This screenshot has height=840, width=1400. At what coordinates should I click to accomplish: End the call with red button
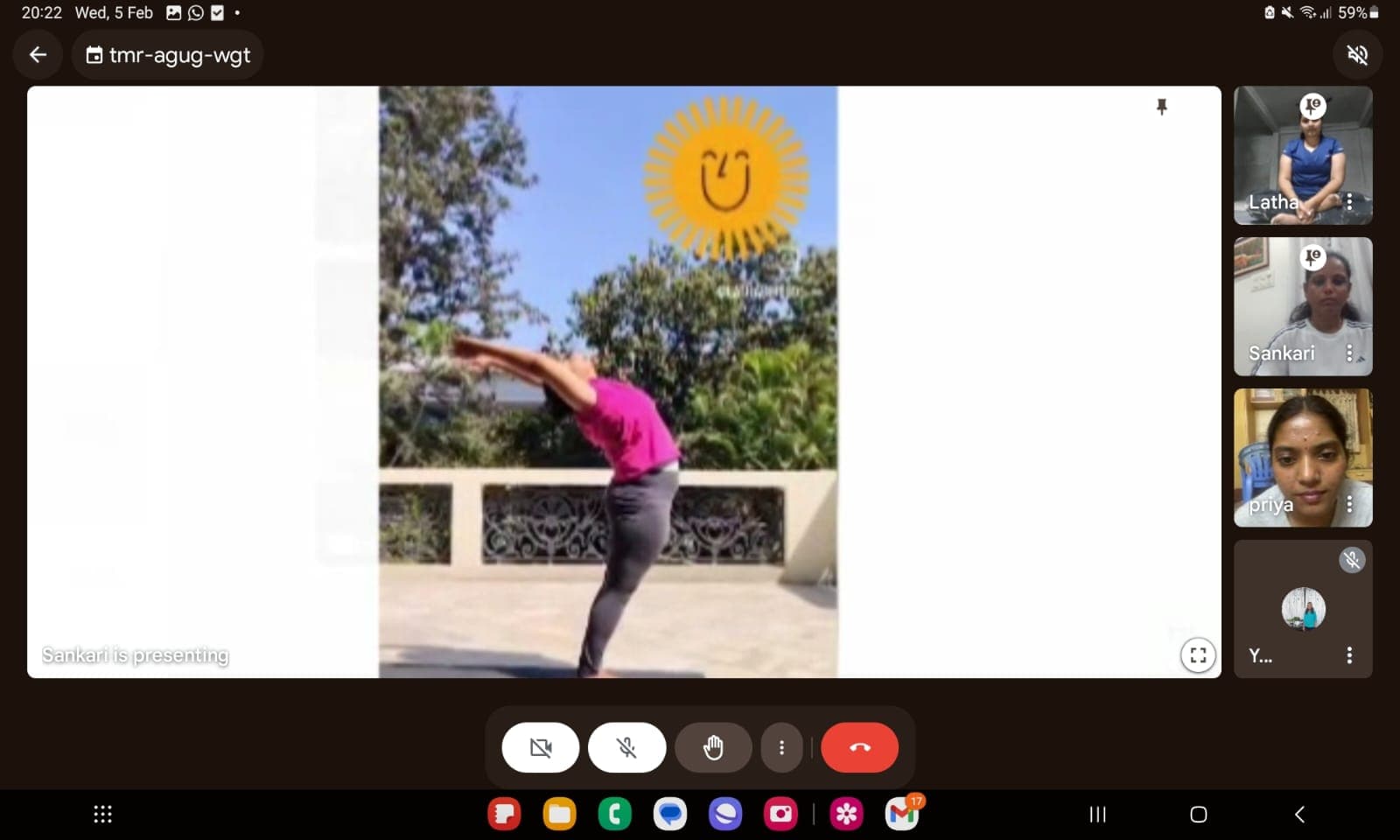click(859, 747)
